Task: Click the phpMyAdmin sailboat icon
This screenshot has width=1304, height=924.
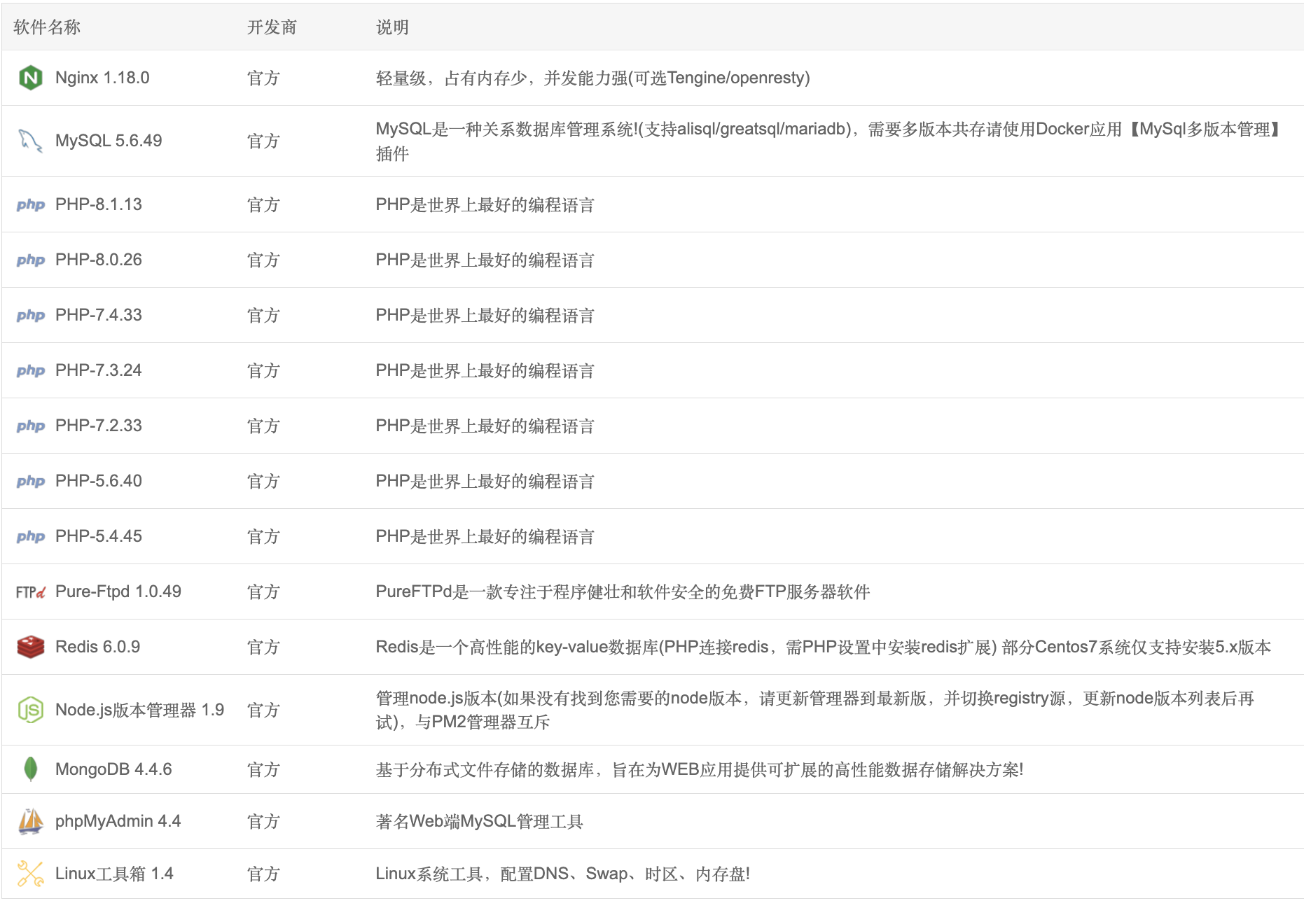Action: [x=30, y=821]
